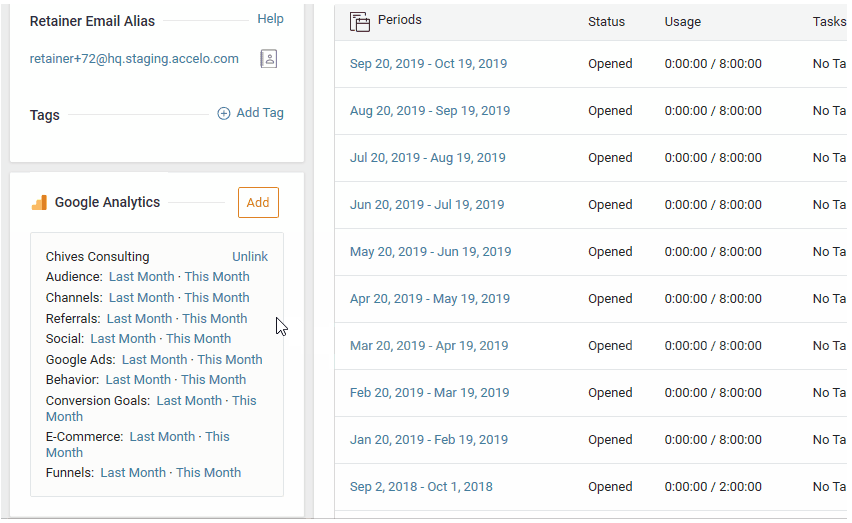Image resolution: width=852 pixels, height=523 pixels.
Task: Open period May 20, 2019 - Jun 19, 2019
Action: pos(430,252)
